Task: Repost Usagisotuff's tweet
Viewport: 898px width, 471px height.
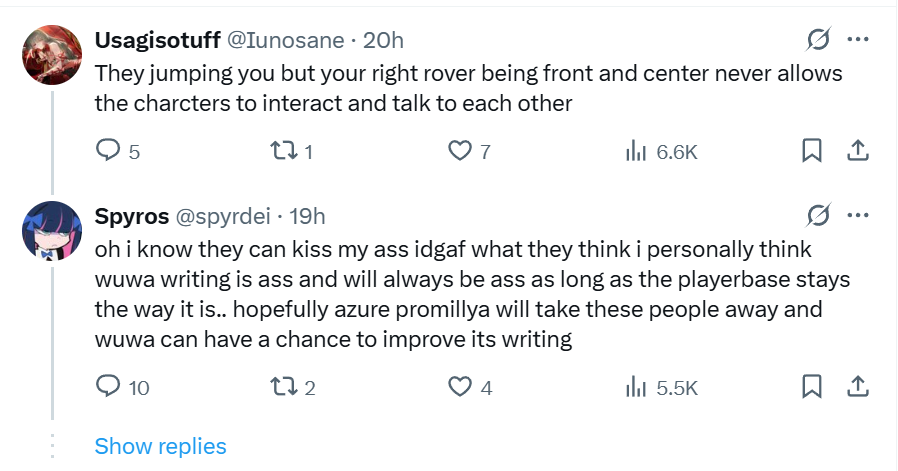Action: coord(283,151)
